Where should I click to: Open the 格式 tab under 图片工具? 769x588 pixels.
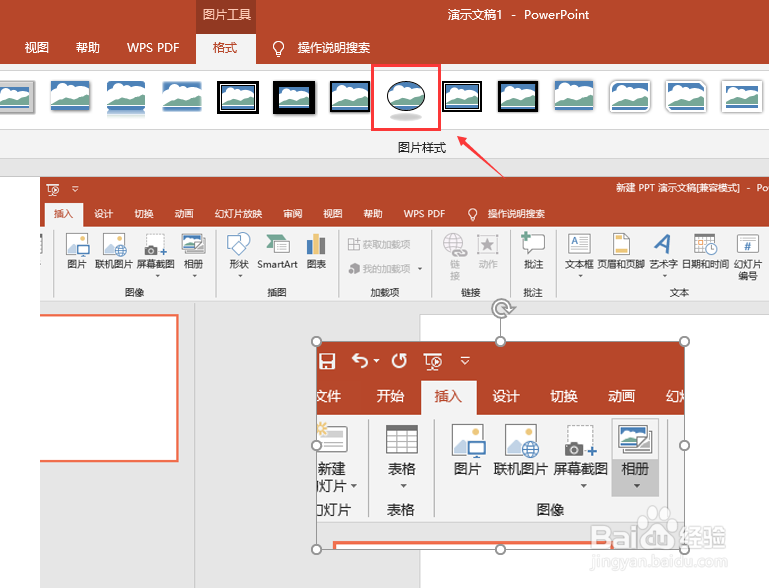click(225, 48)
